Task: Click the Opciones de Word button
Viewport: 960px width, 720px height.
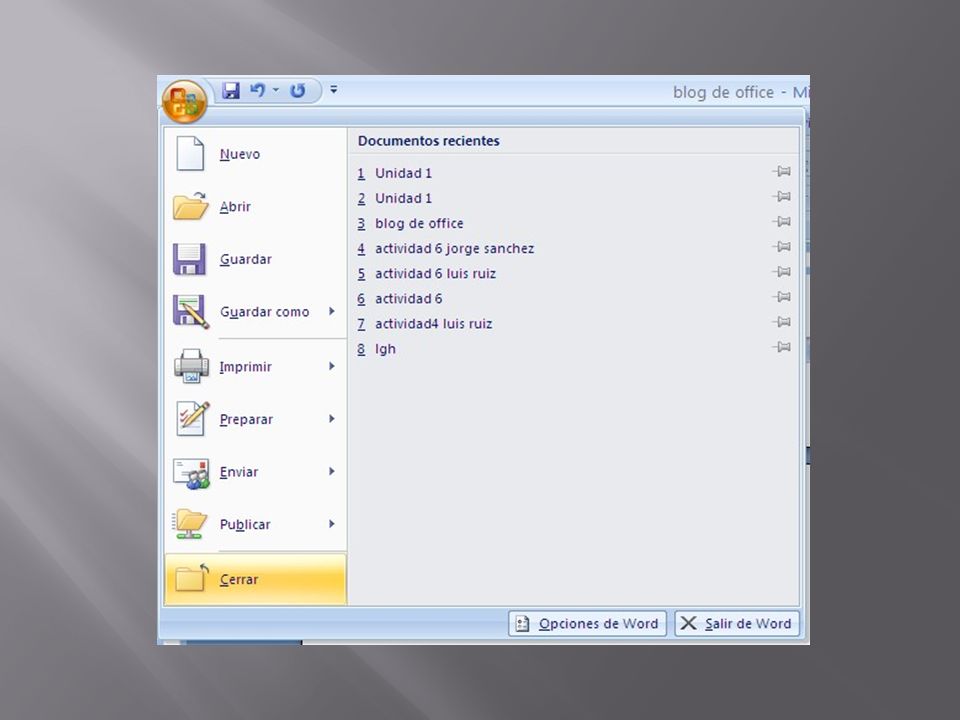Action: pyautogui.click(x=587, y=624)
